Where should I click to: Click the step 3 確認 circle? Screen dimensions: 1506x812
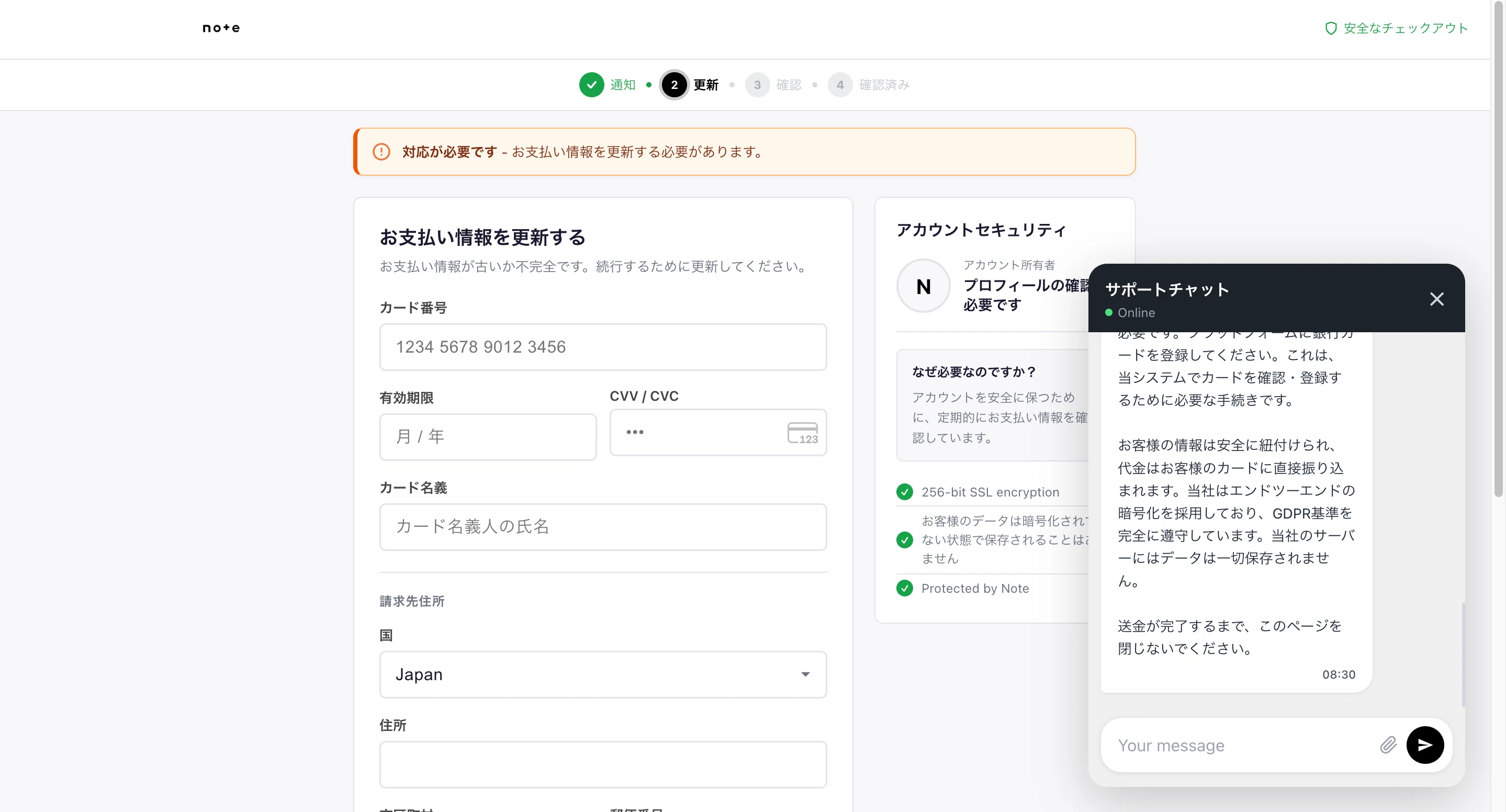point(757,85)
